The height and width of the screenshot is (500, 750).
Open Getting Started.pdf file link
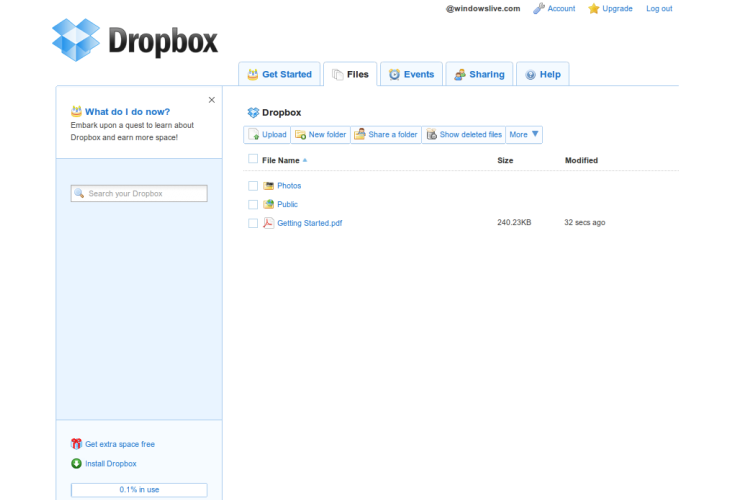(x=310, y=223)
